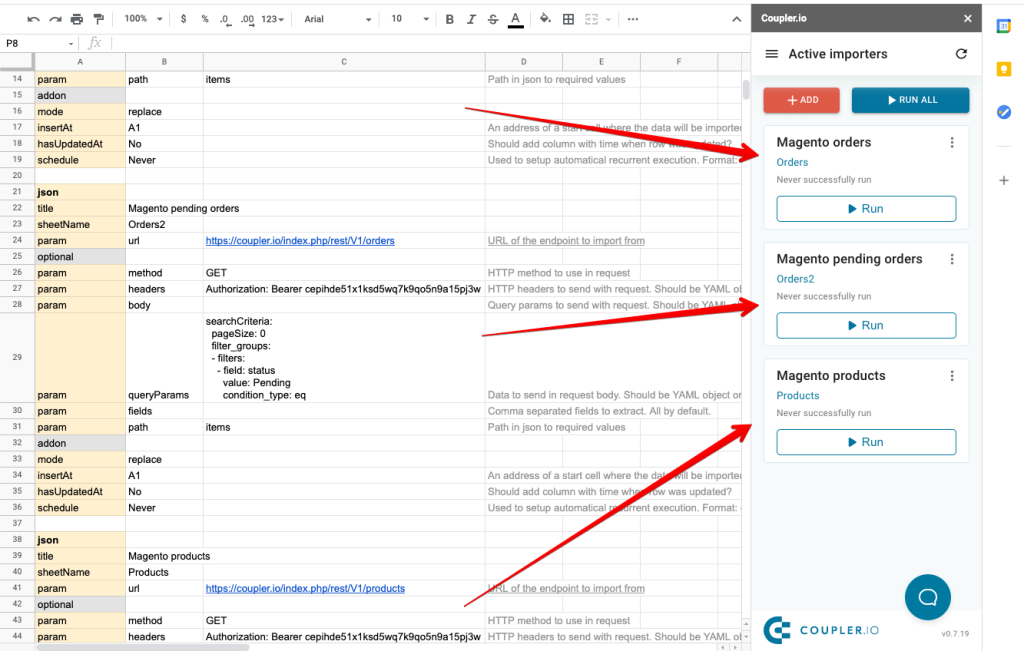Image resolution: width=1024 pixels, height=651 pixels.
Task: Open the coupler.io orders URL link
Action: tap(300, 241)
